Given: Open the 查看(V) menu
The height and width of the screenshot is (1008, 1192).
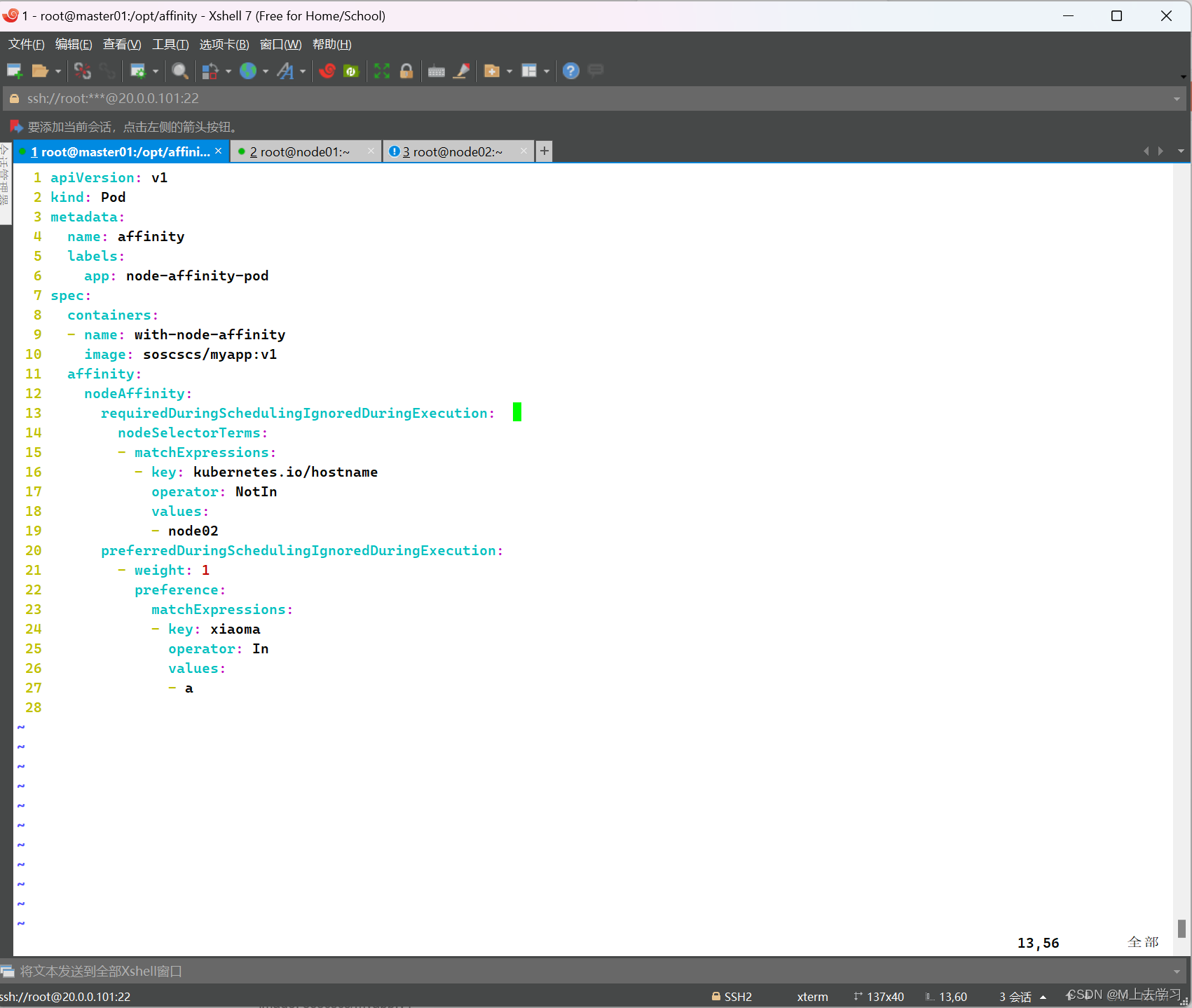Looking at the screenshot, I should tap(122, 44).
